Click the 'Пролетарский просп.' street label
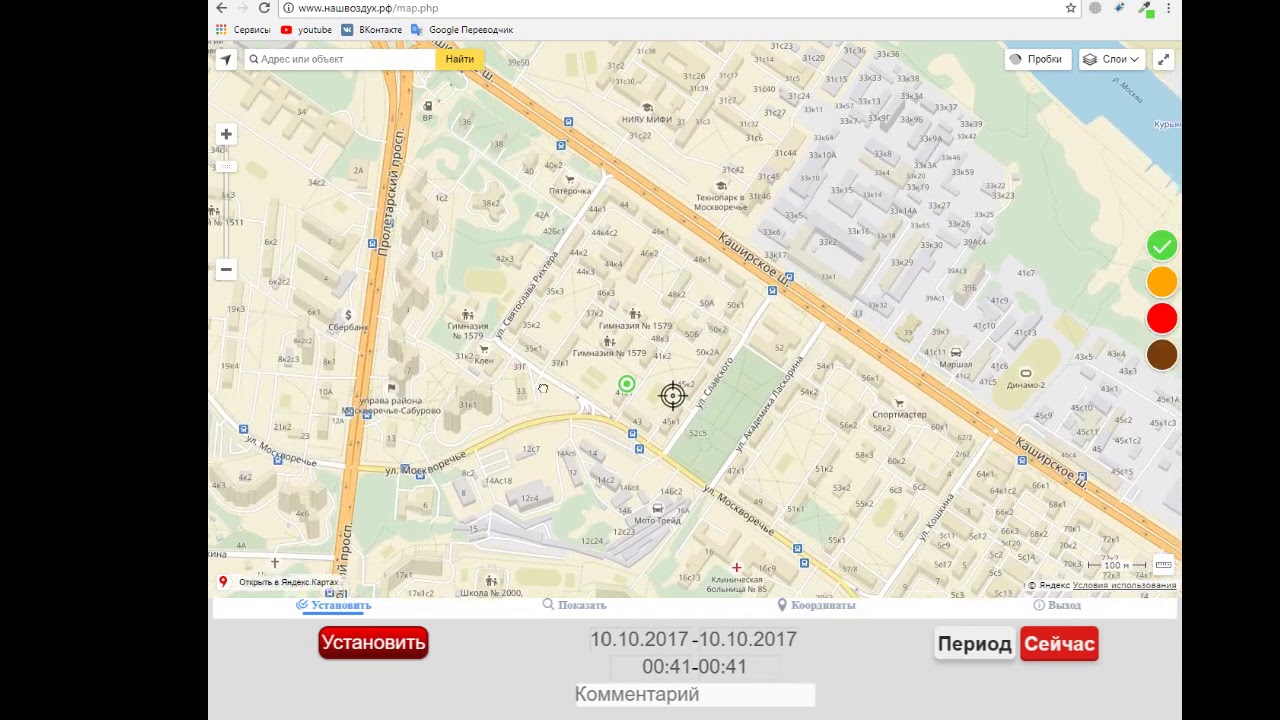Viewport: 1280px width, 720px height. 390,193
